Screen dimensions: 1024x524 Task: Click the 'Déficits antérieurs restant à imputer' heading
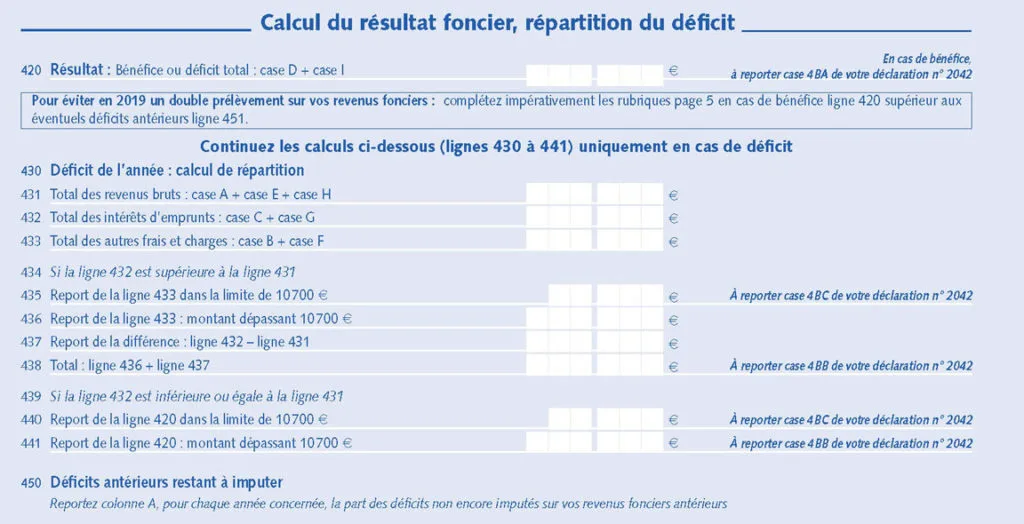point(167,483)
